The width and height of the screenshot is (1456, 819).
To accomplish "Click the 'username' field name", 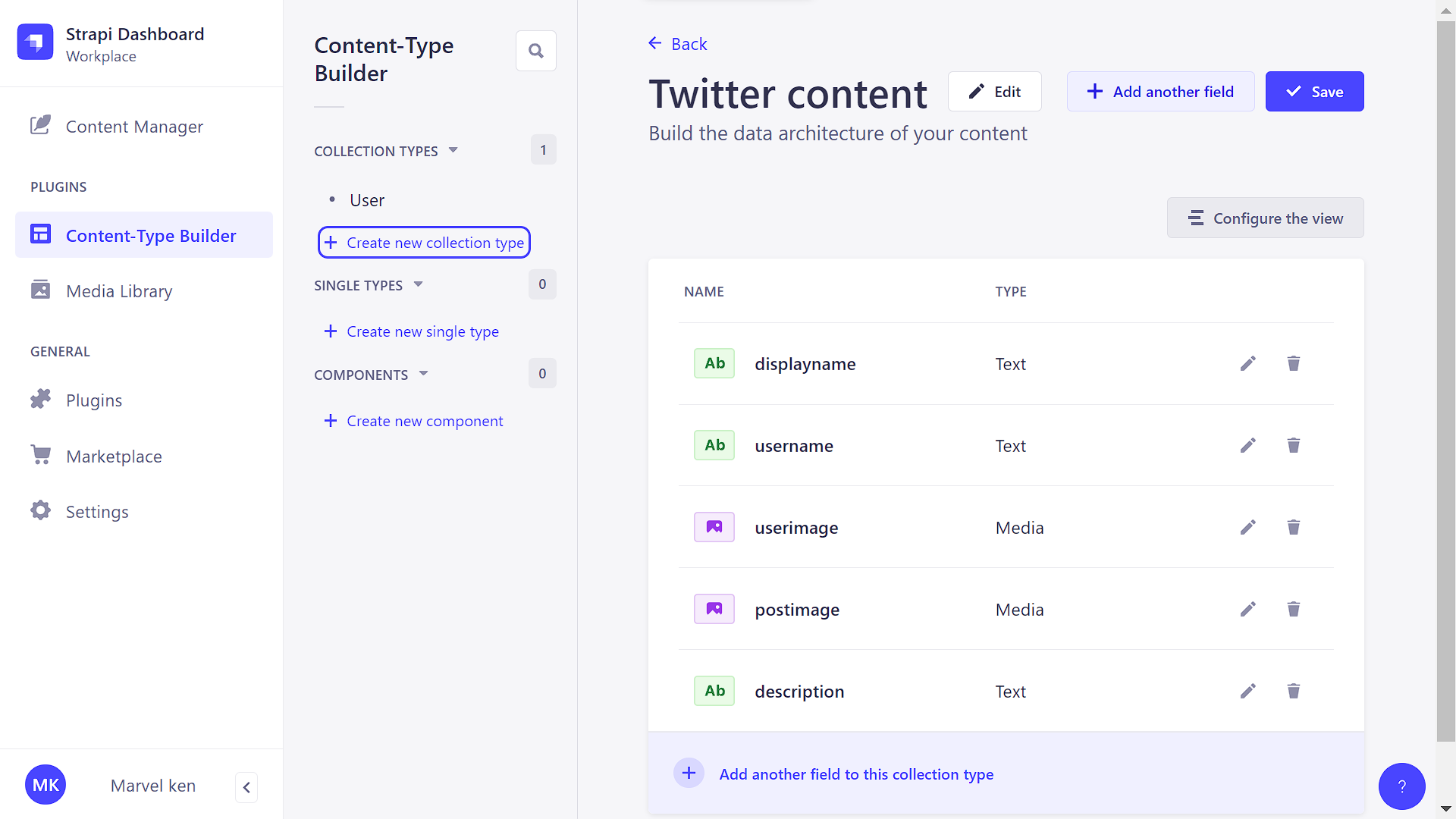I will 794,446.
